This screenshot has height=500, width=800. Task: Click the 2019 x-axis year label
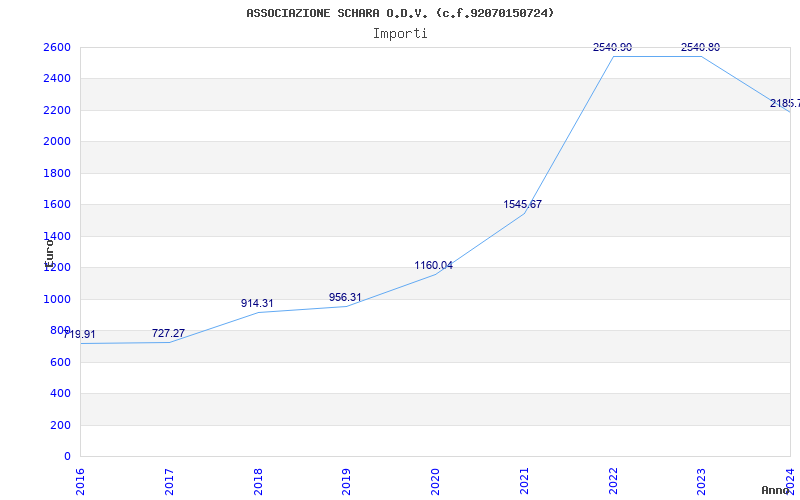(x=346, y=482)
